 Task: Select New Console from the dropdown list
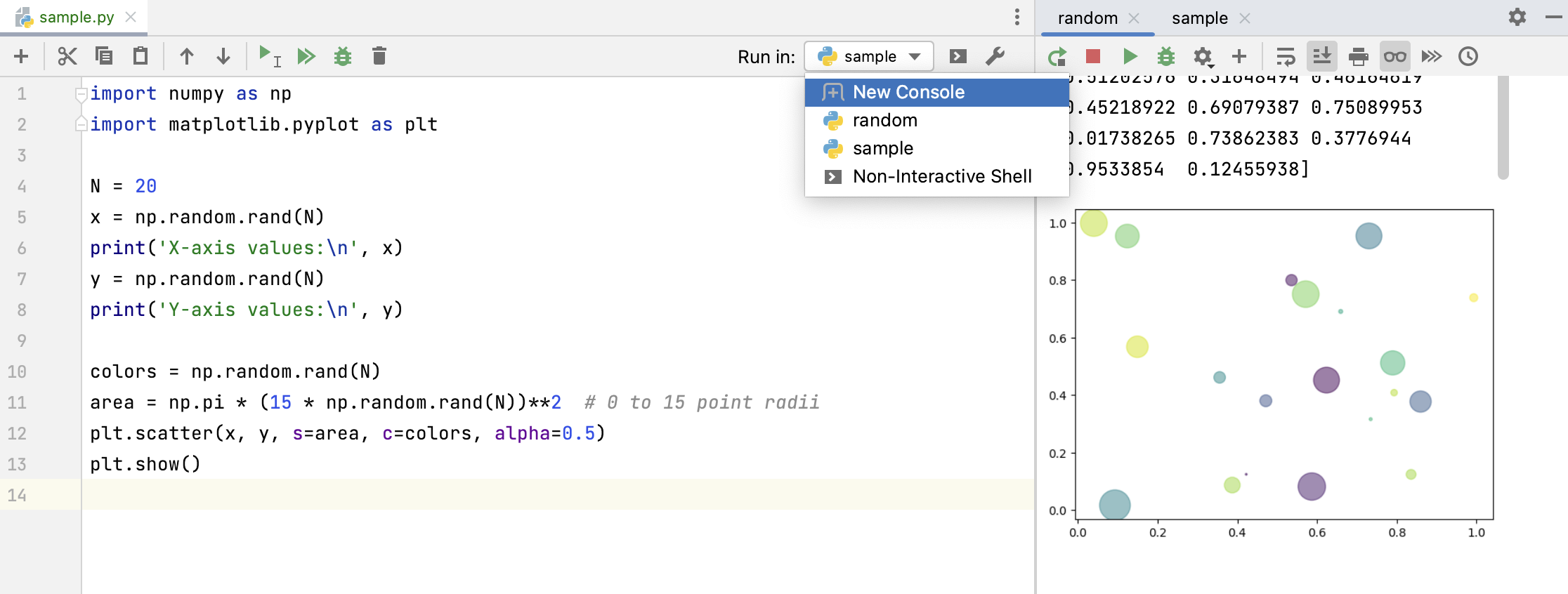pos(908,92)
